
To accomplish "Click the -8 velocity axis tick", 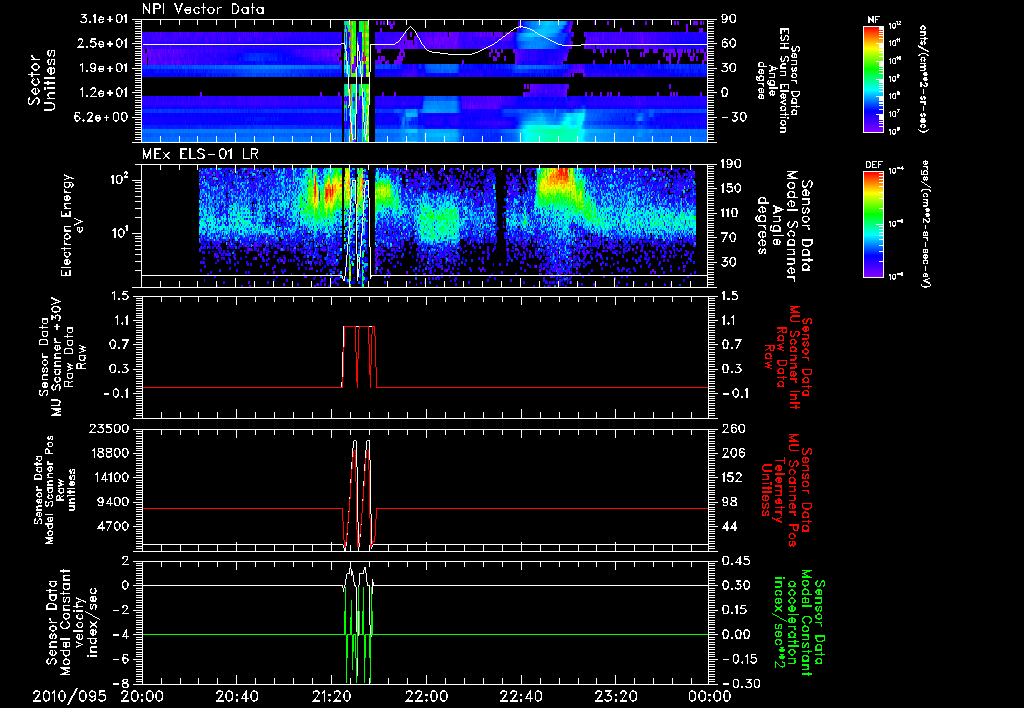I will coord(123,683).
